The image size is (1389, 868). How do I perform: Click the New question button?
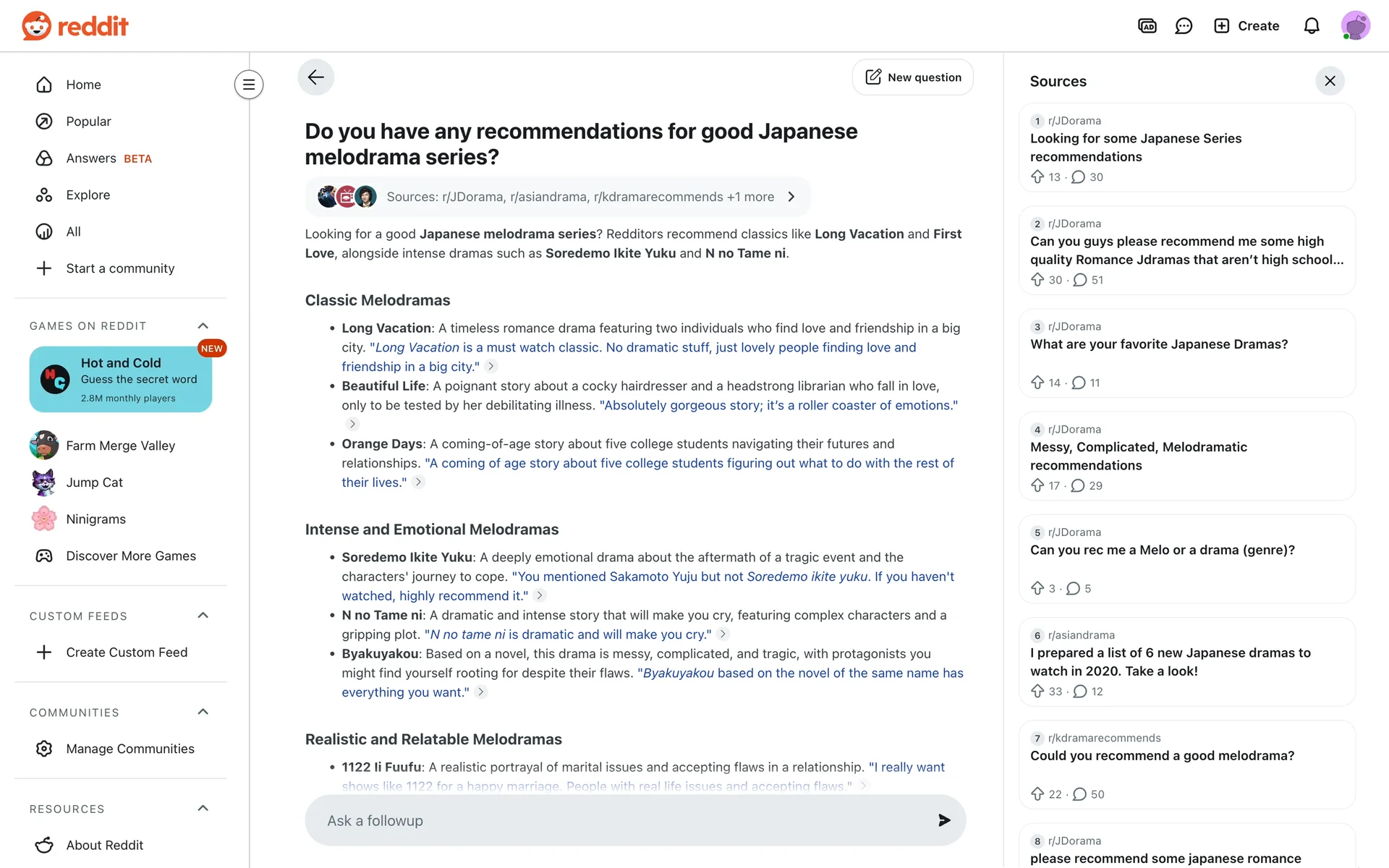click(913, 77)
